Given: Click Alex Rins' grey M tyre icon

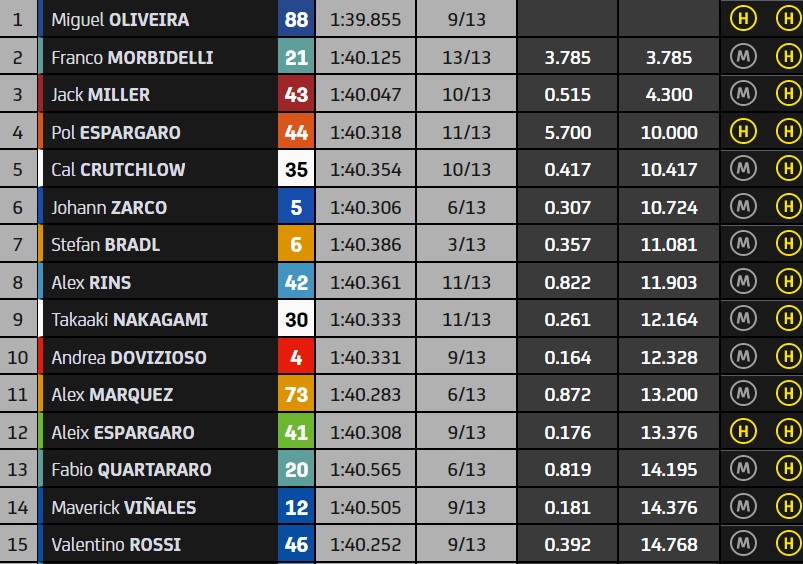Looking at the screenshot, I should (743, 281).
